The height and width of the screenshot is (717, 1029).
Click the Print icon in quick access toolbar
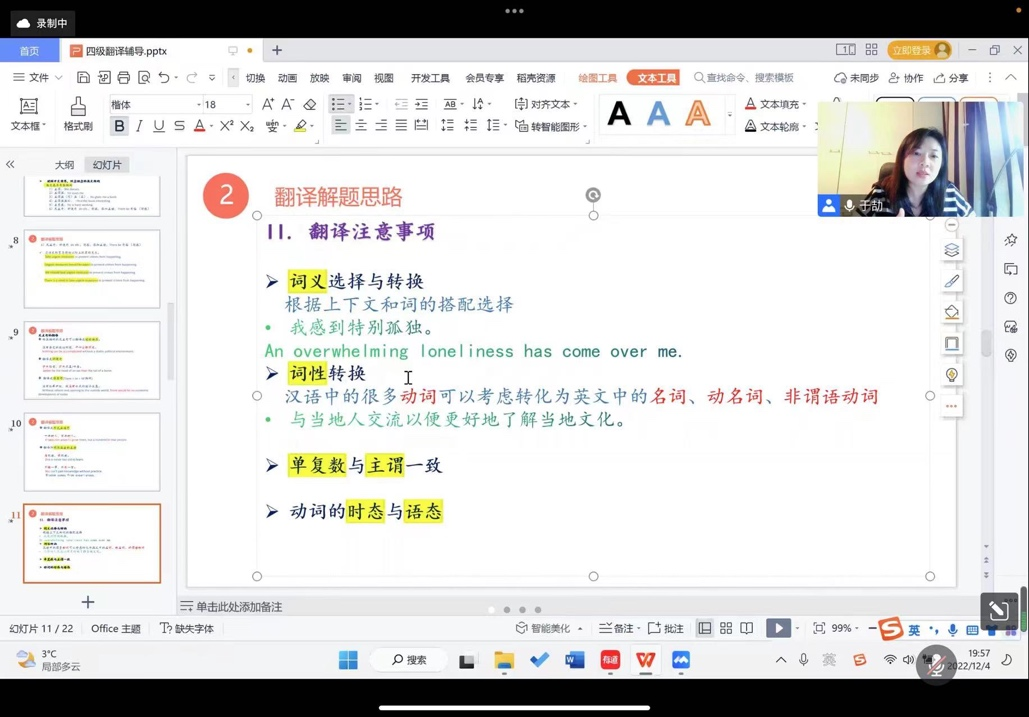click(x=123, y=78)
